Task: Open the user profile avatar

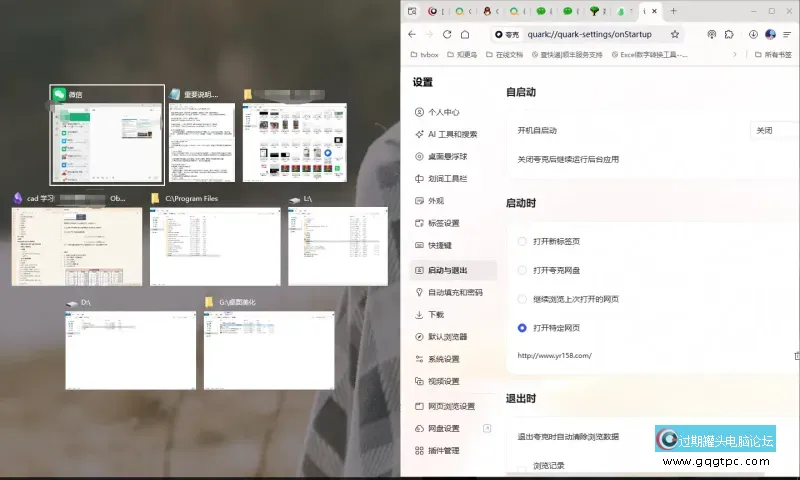Action: point(770,34)
